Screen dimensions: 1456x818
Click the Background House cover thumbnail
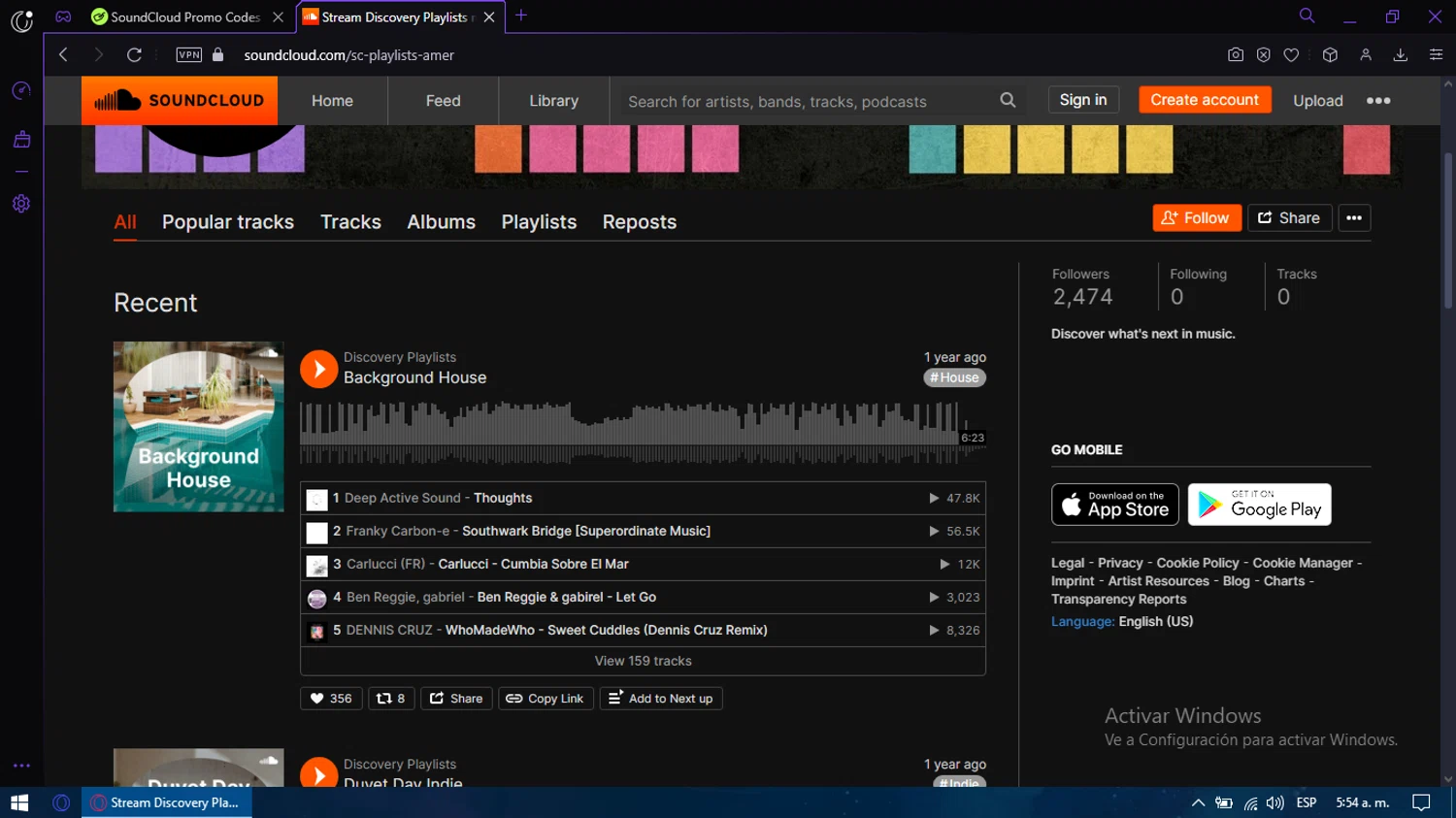tap(199, 427)
